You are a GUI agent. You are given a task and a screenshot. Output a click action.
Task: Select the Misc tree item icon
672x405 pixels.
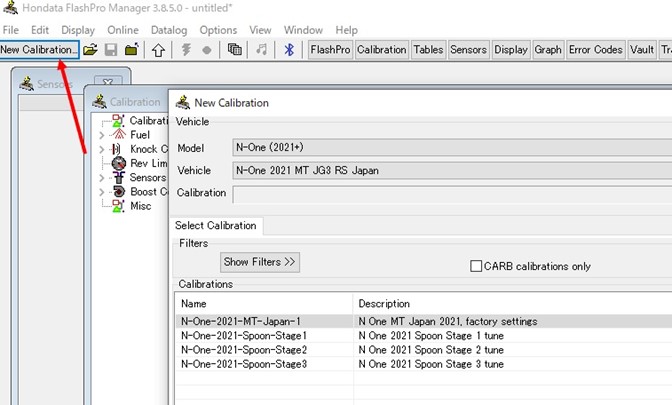[x=118, y=206]
